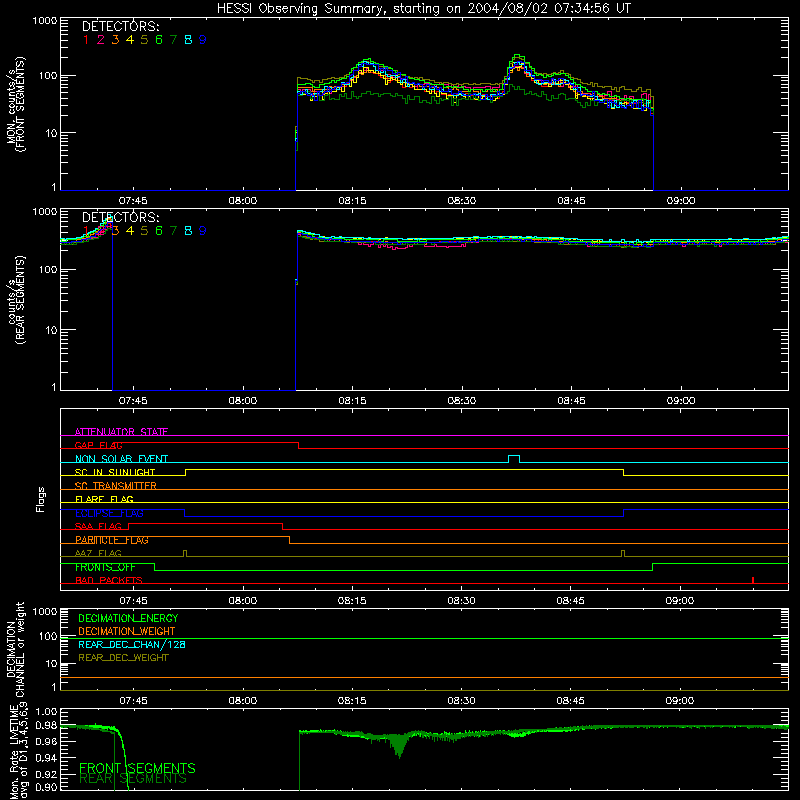The width and height of the screenshot is (800, 800).
Task: Click the BAD_PACKETS flag label
Action: click(109, 580)
